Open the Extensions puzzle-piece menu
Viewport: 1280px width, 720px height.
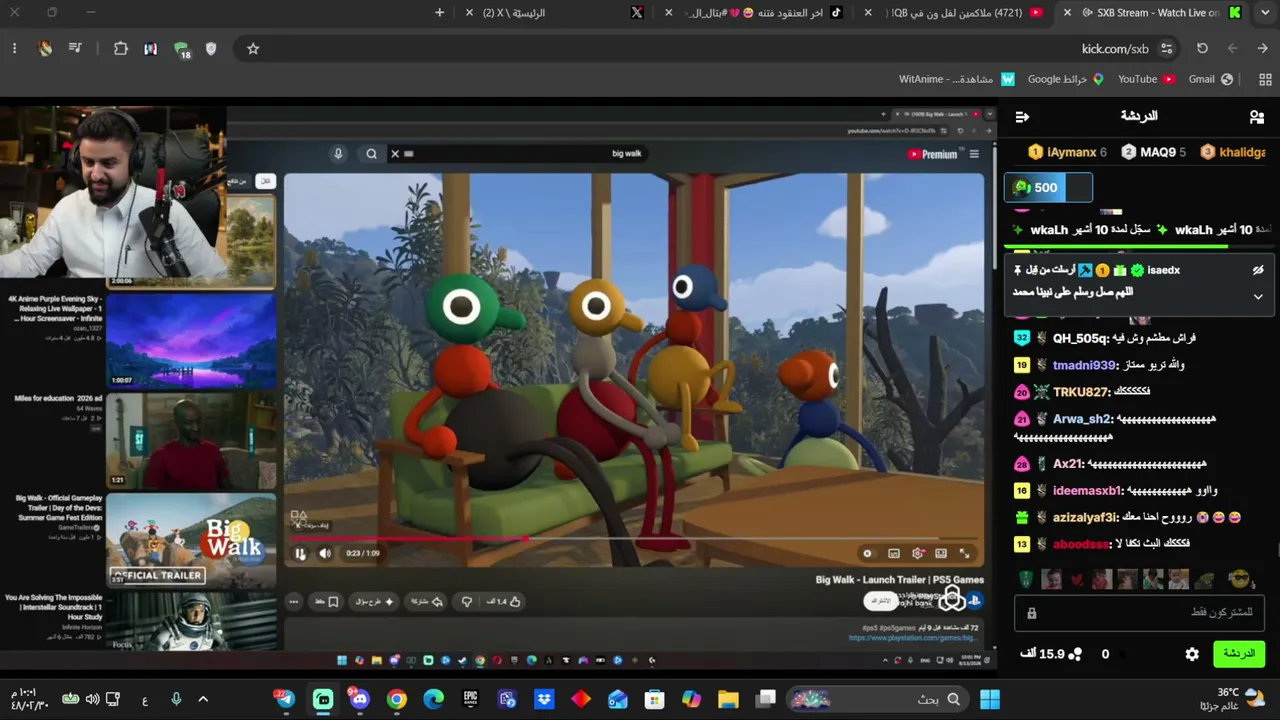coord(121,49)
